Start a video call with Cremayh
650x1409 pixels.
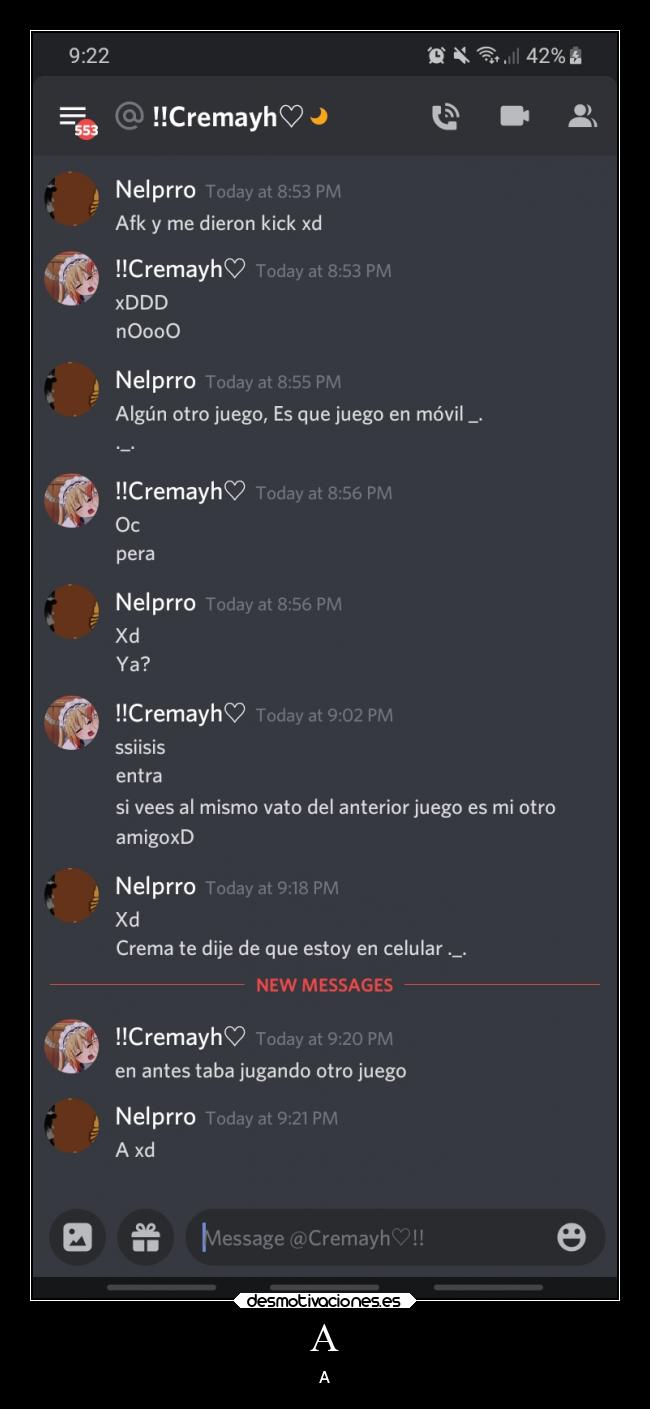tap(514, 116)
